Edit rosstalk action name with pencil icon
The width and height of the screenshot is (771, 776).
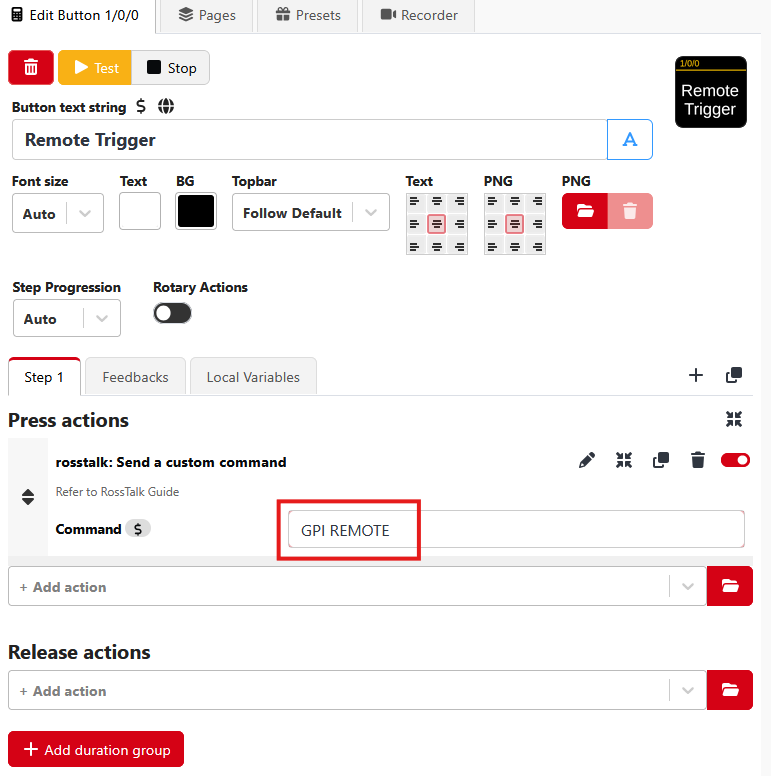click(587, 460)
